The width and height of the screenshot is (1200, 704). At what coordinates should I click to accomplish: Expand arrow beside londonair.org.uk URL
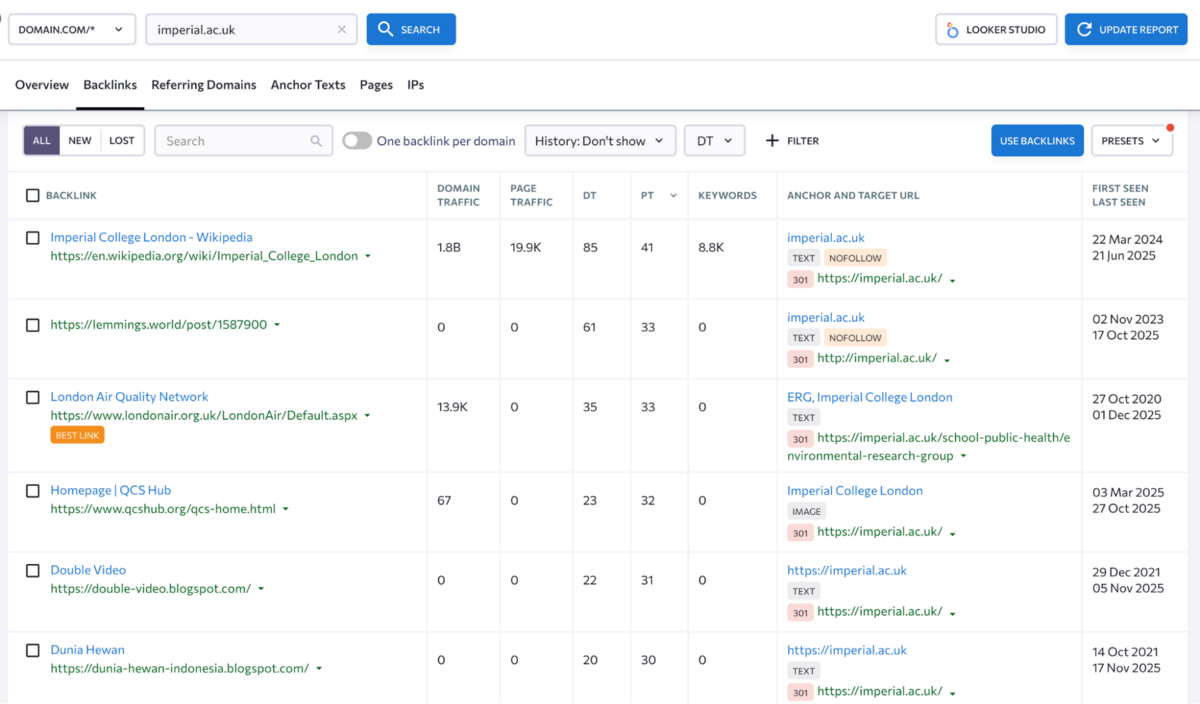click(x=368, y=416)
